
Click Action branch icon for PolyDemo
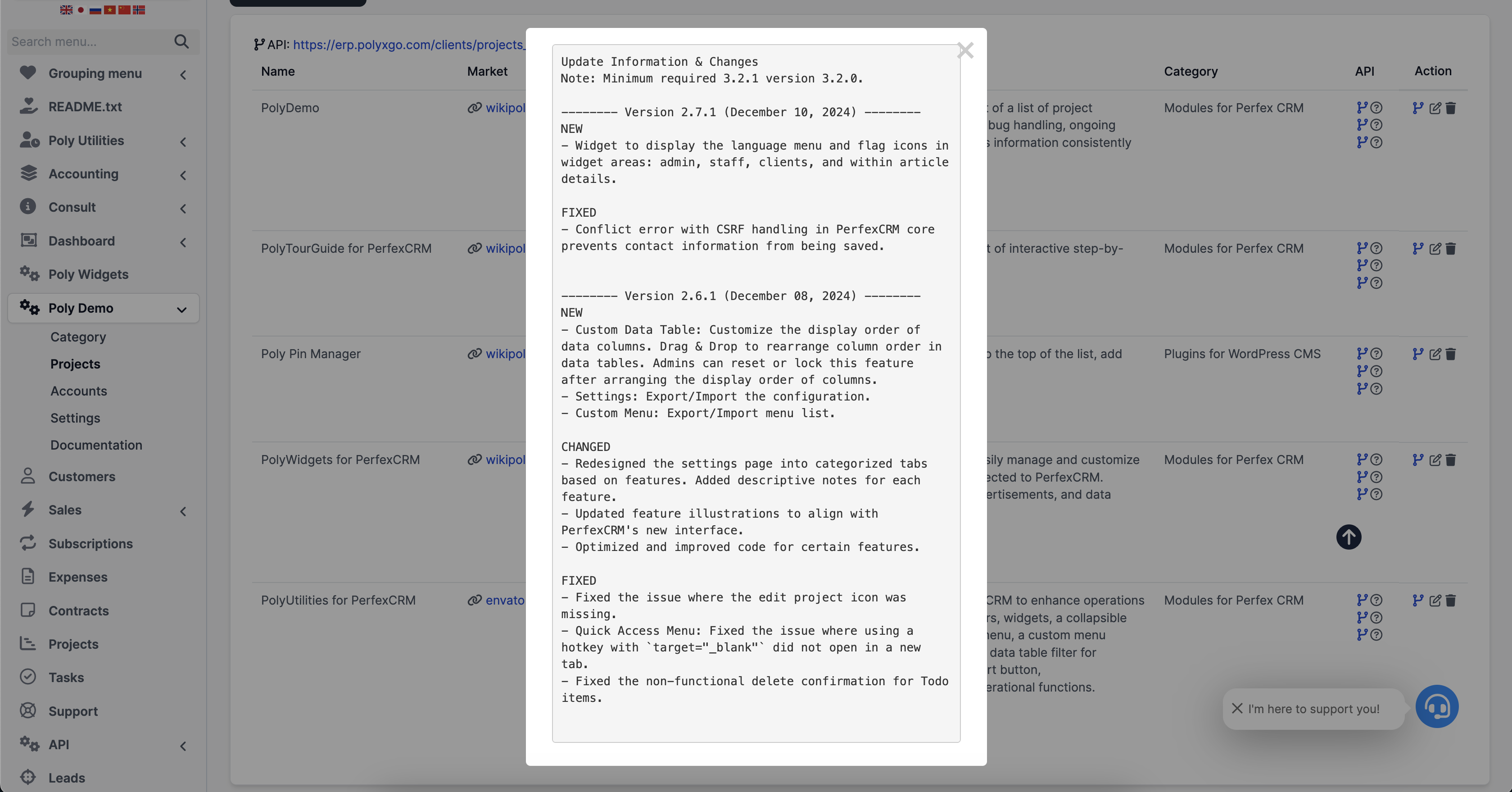[1418, 108]
